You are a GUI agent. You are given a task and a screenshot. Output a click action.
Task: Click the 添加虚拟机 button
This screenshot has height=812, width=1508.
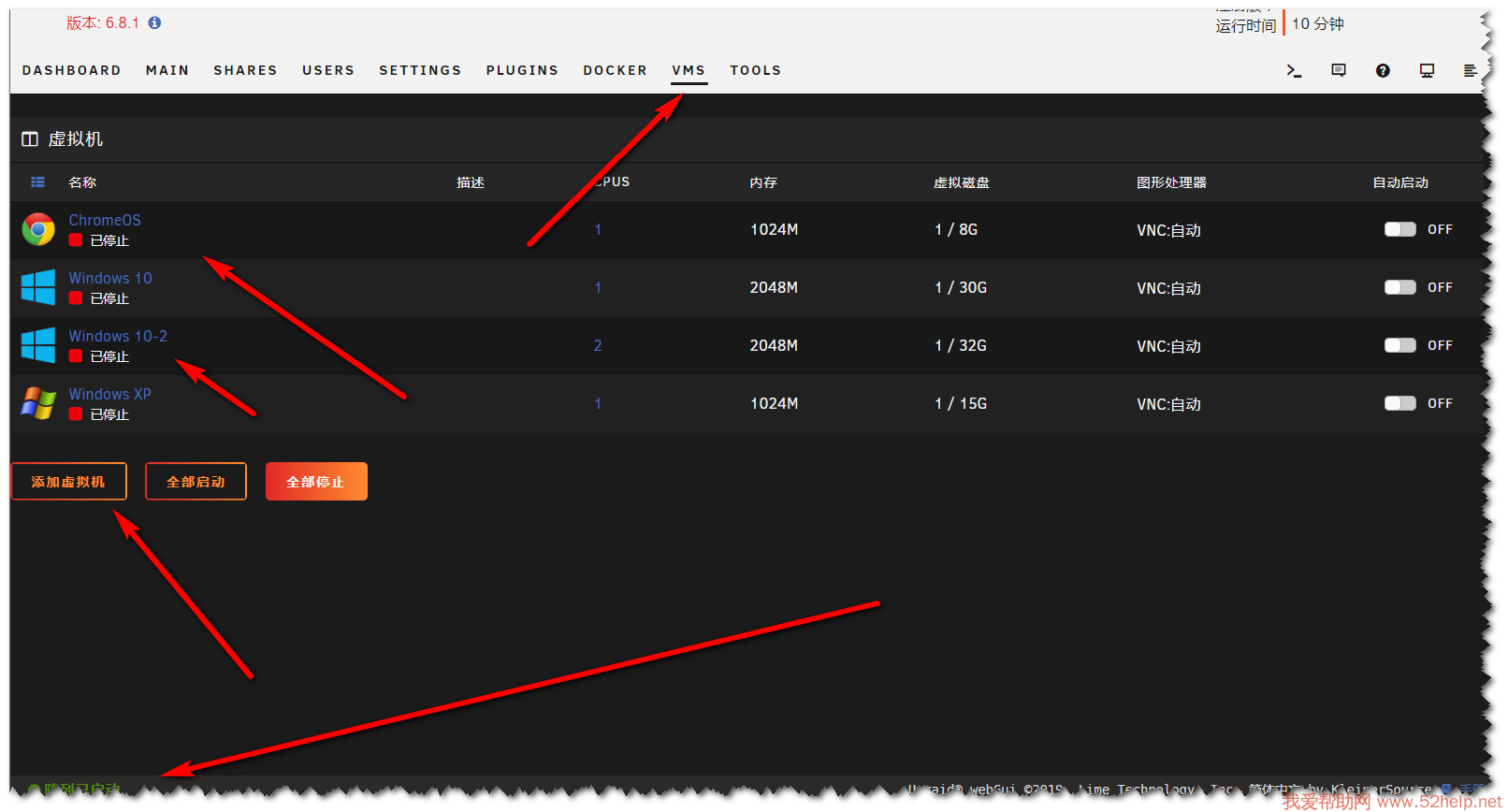click(68, 482)
